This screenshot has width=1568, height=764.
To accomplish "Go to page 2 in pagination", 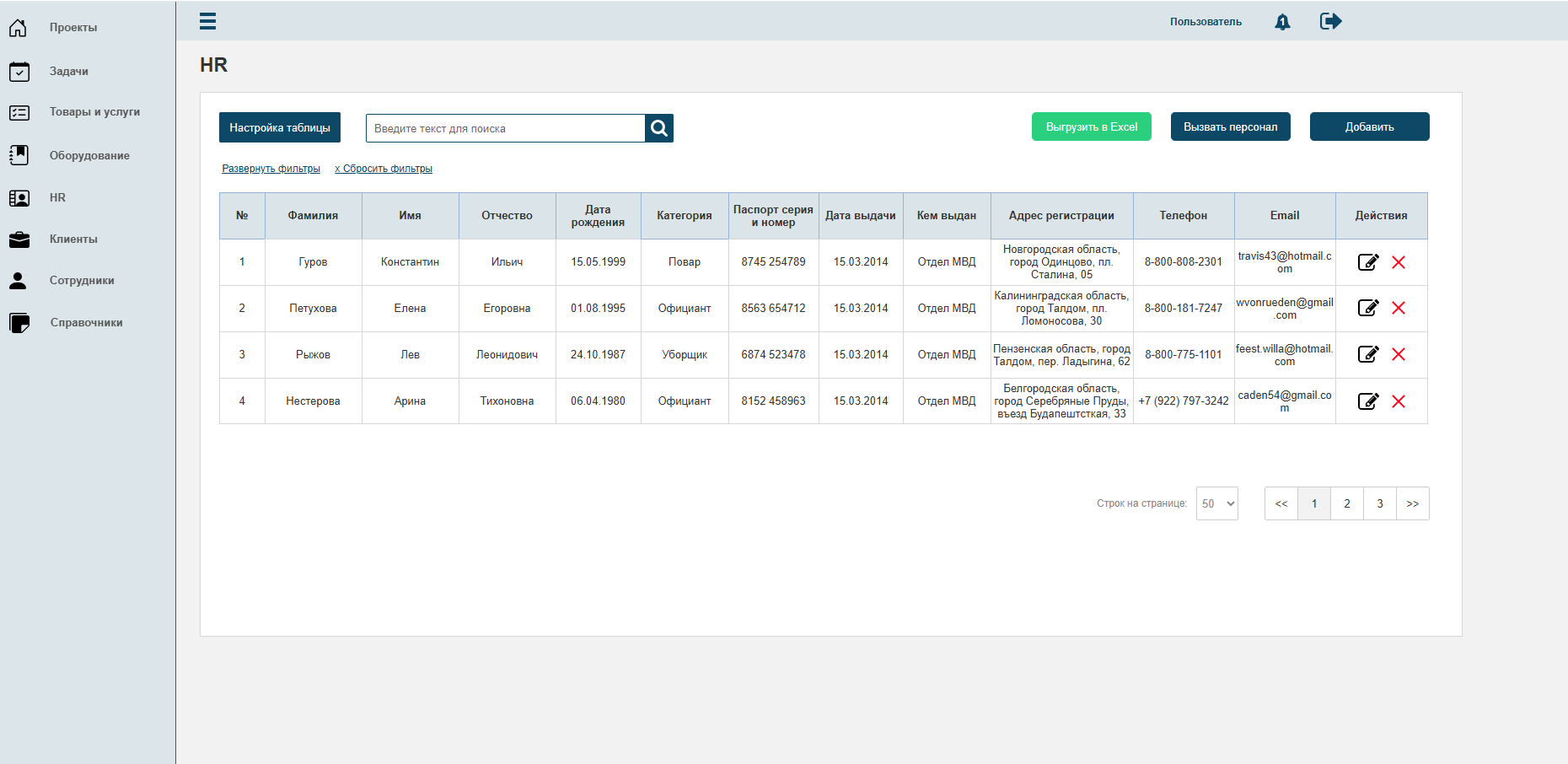I will pyautogui.click(x=1347, y=503).
